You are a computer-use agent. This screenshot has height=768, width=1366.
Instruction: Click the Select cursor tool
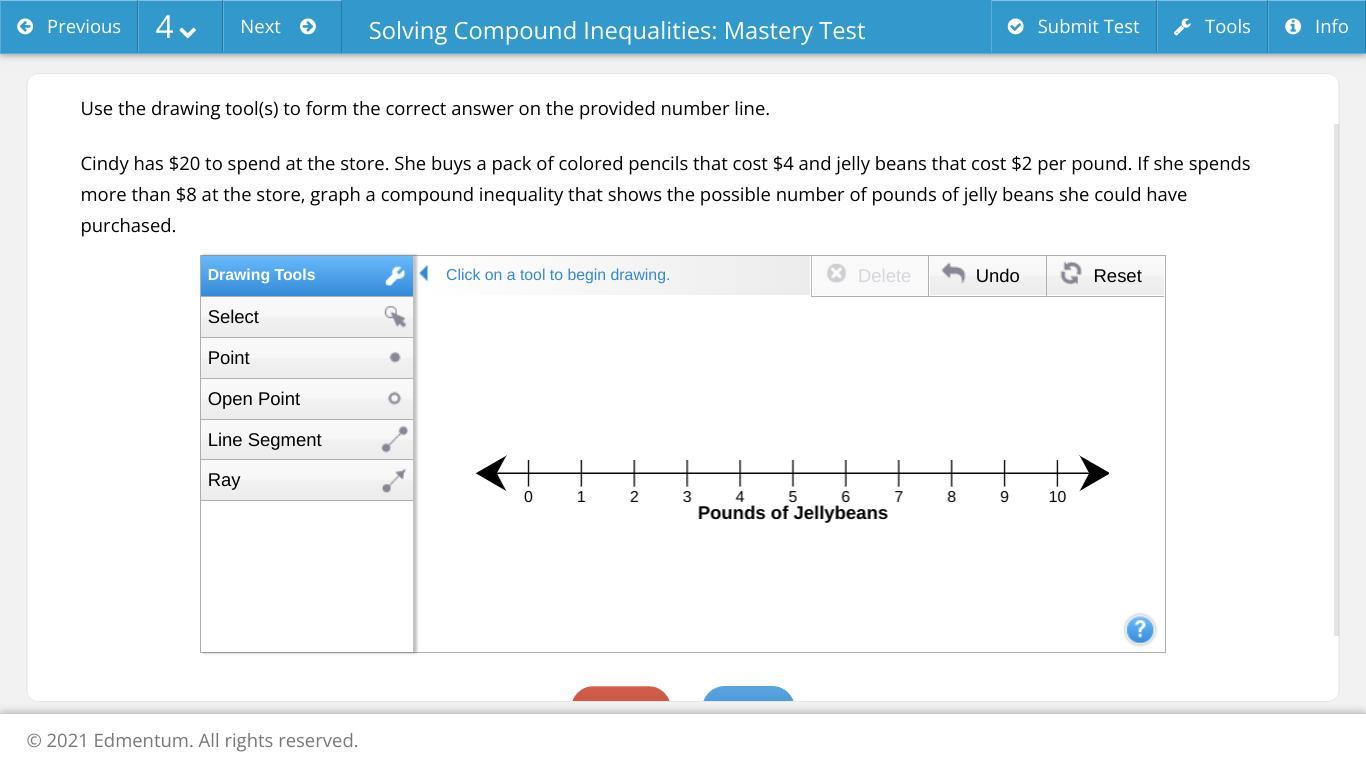click(307, 317)
